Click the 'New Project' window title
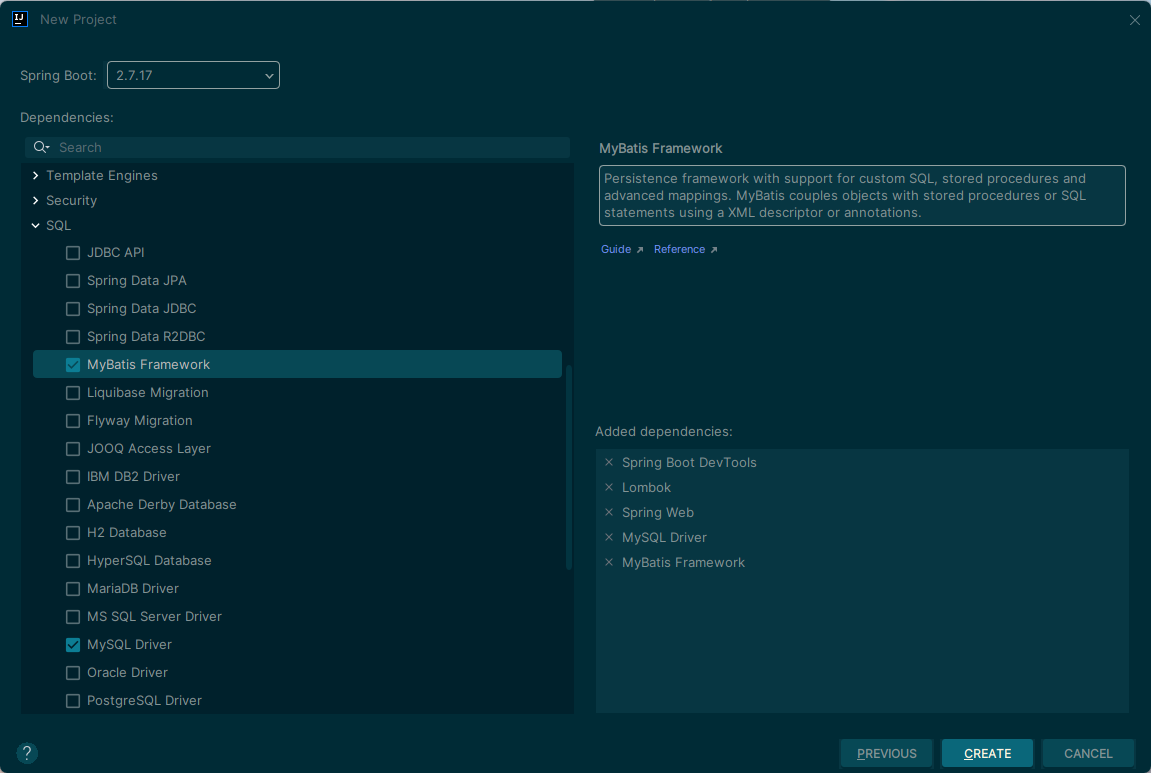1151x773 pixels. (x=78, y=20)
